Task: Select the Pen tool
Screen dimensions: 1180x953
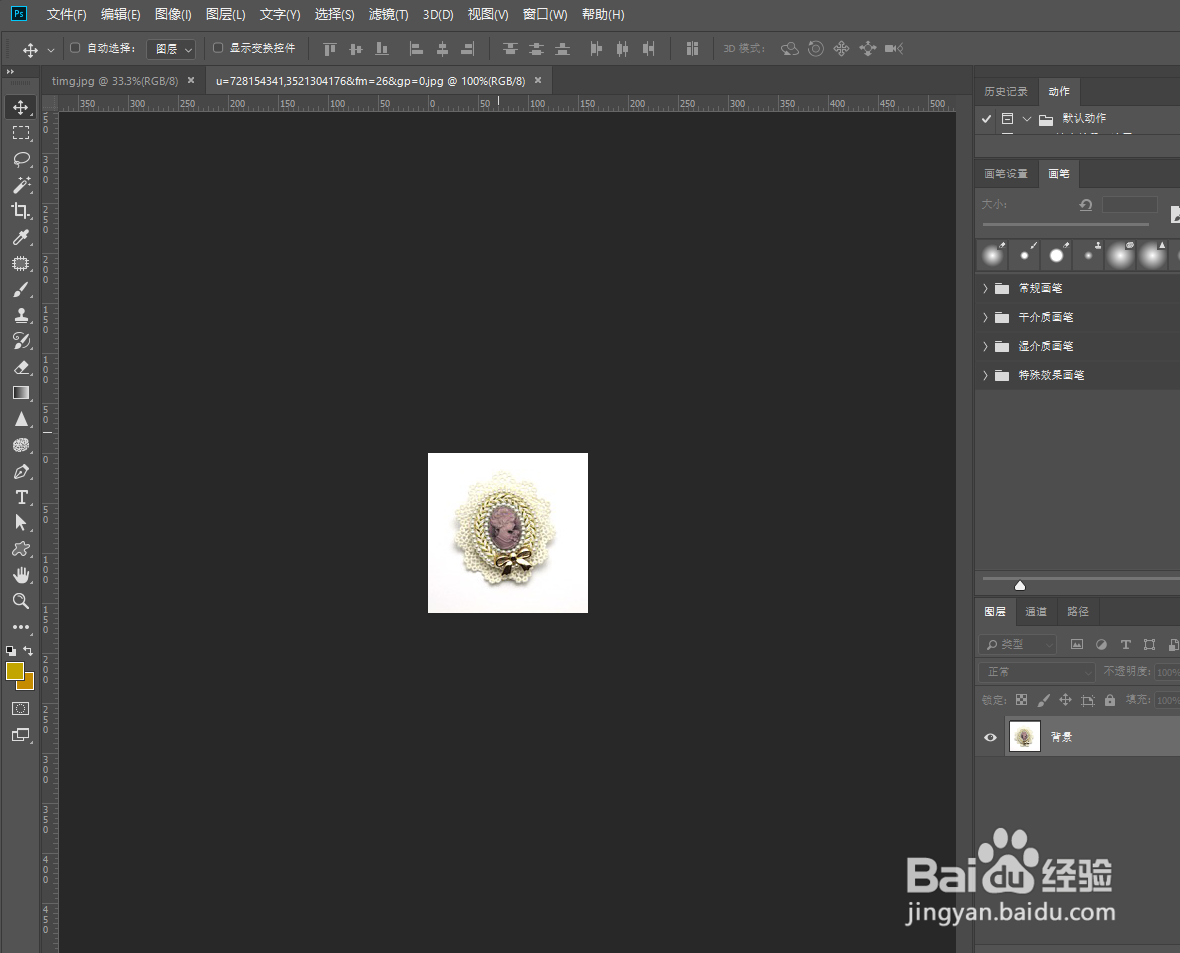Action: [x=22, y=471]
